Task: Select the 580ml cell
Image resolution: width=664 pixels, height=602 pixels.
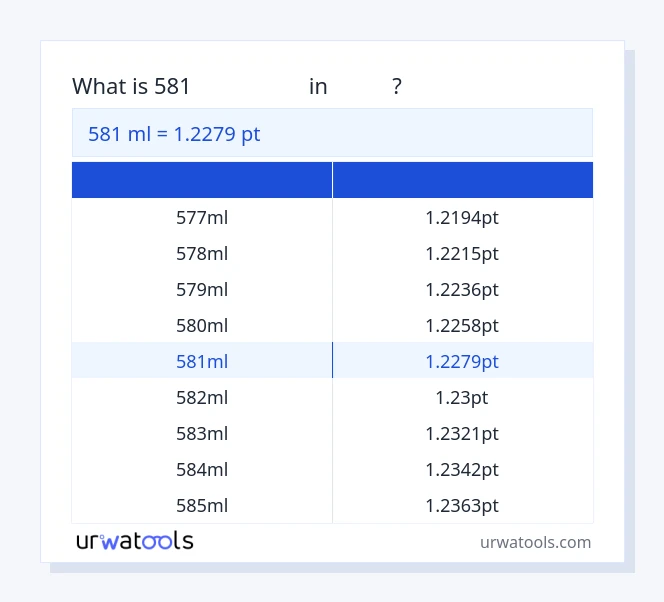Action: pyautogui.click(x=202, y=325)
